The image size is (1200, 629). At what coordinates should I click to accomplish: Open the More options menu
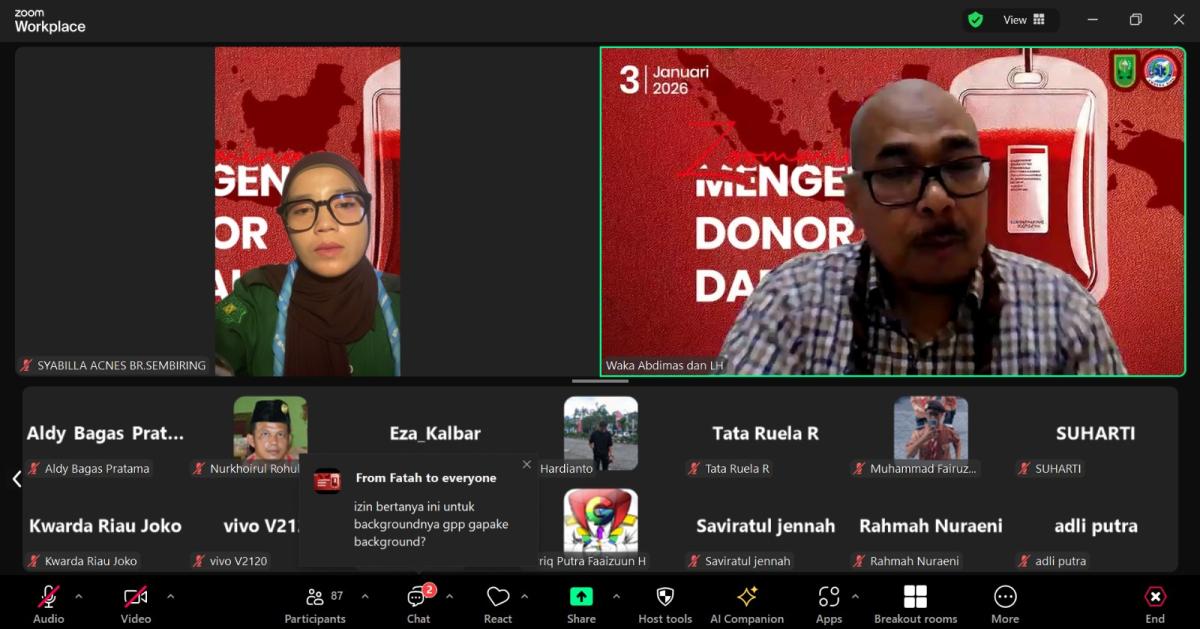coord(1005,598)
